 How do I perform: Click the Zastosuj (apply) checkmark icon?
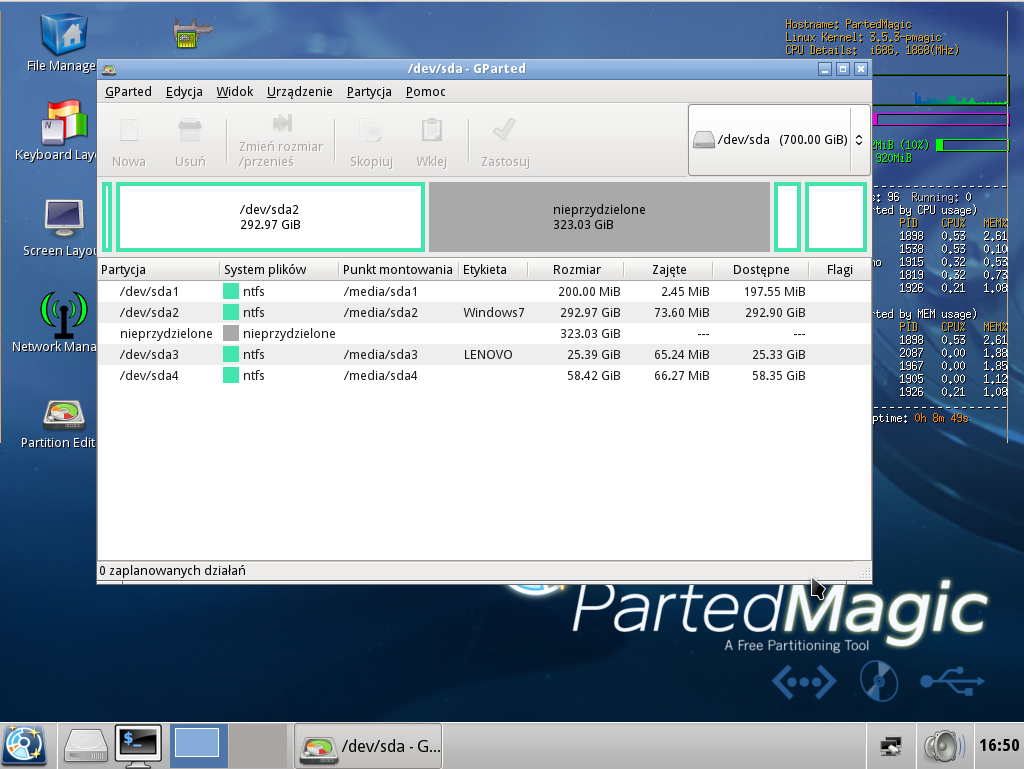click(x=505, y=129)
